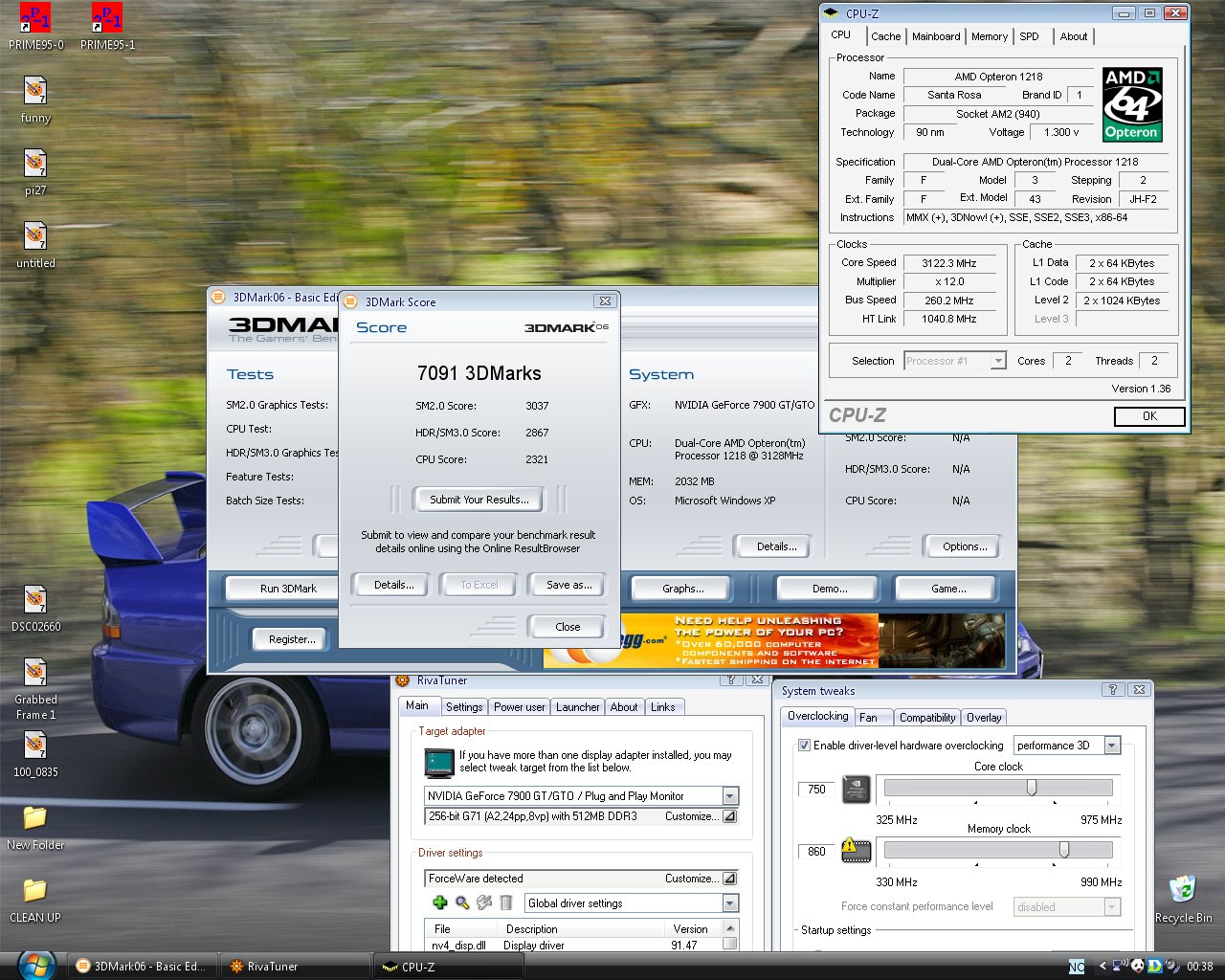Open the Overlay tab in System tweaks

coord(984,717)
